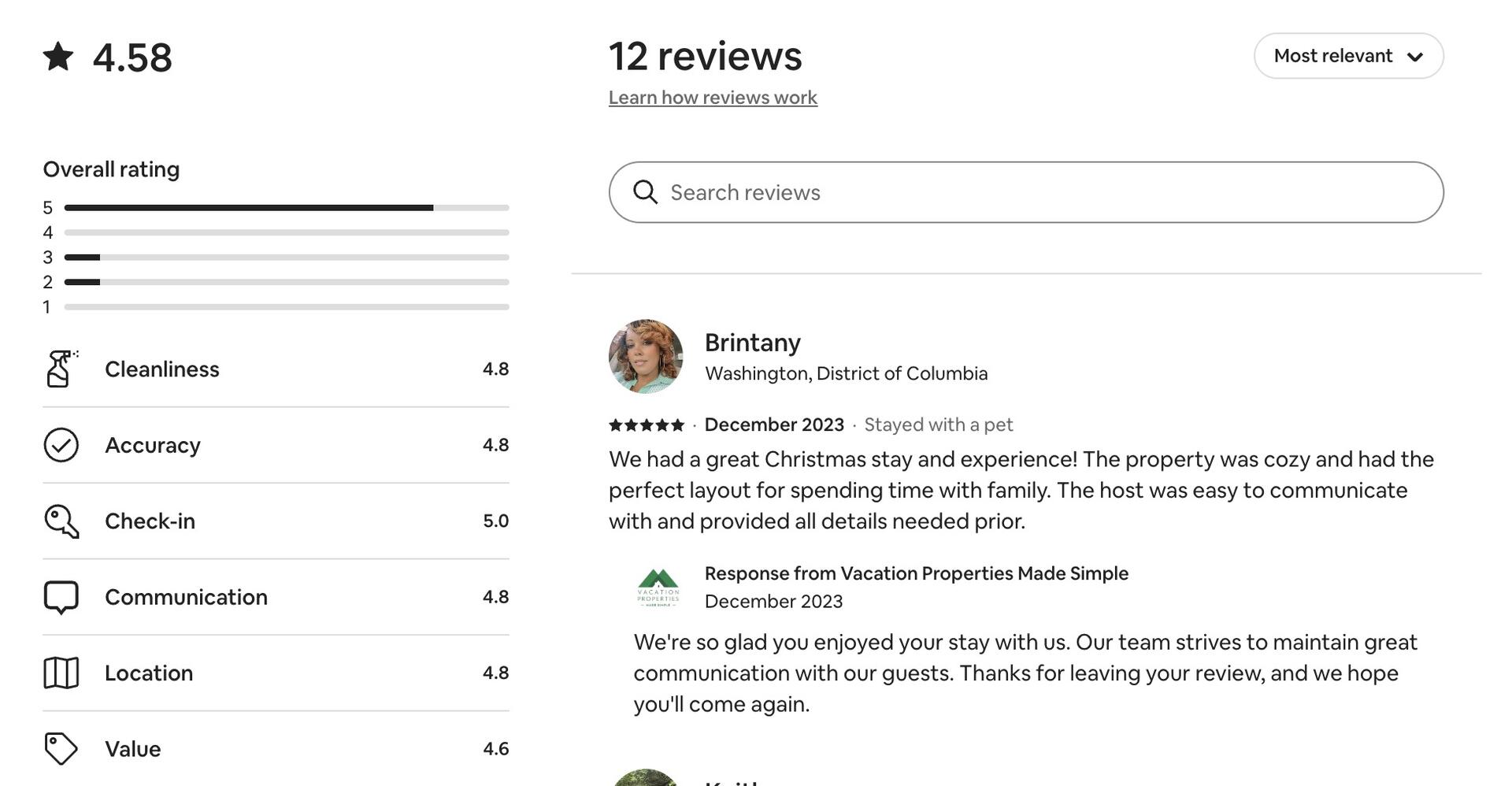Click the search magnifying glass icon

[x=645, y=192]
